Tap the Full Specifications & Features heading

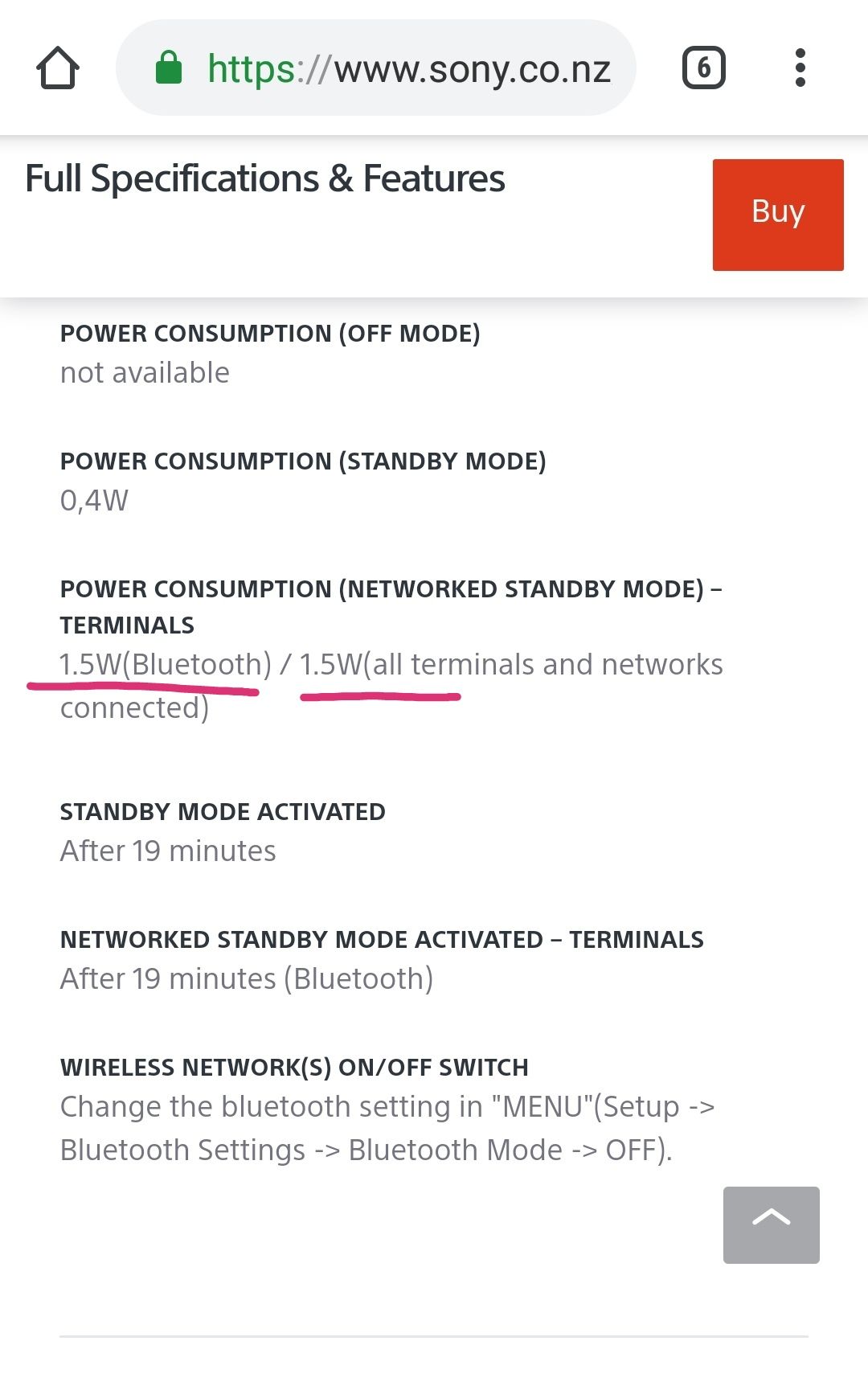[265, 178]
